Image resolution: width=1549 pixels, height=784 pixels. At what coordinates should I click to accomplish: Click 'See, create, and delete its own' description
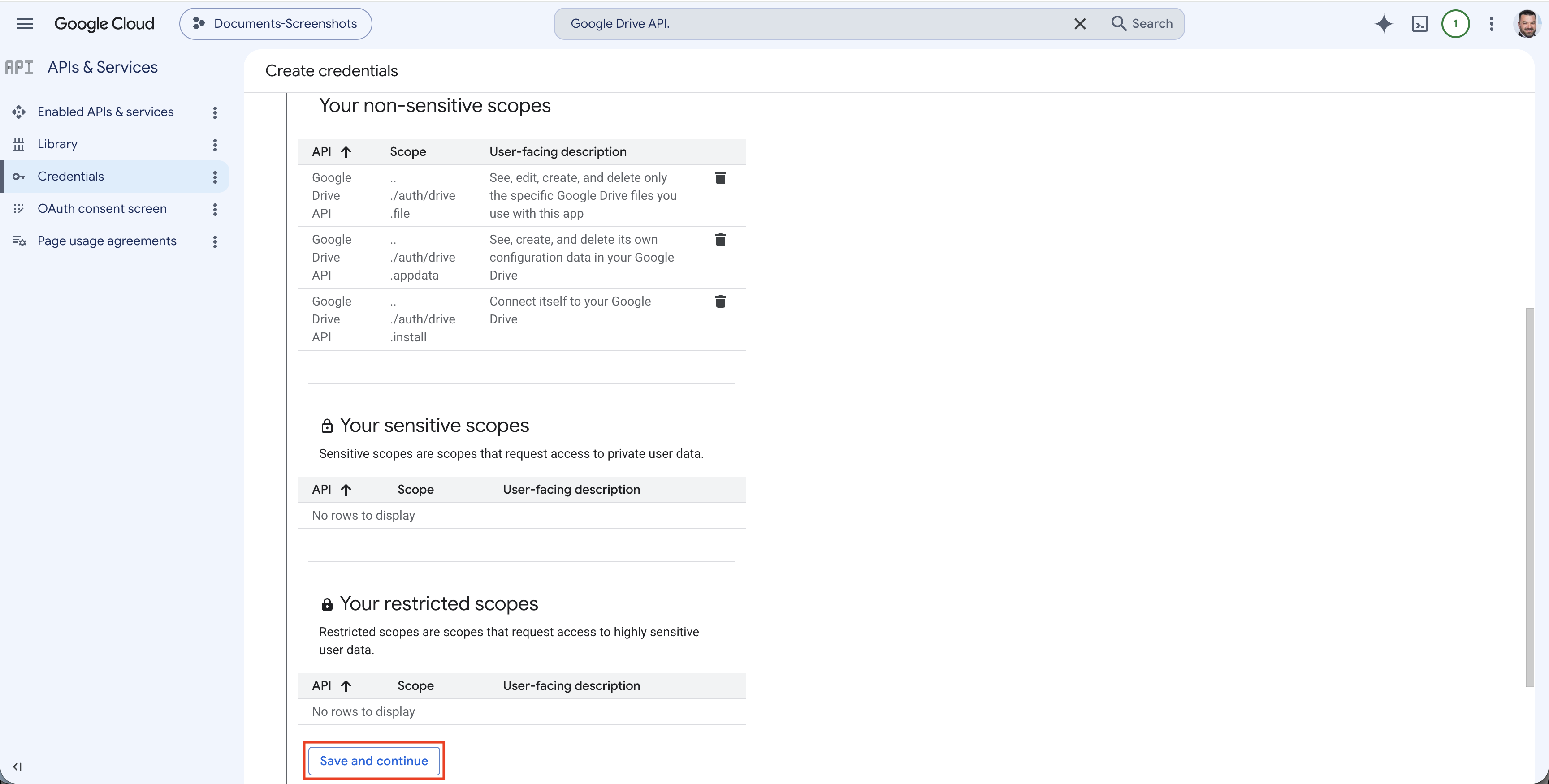(581, 257)
